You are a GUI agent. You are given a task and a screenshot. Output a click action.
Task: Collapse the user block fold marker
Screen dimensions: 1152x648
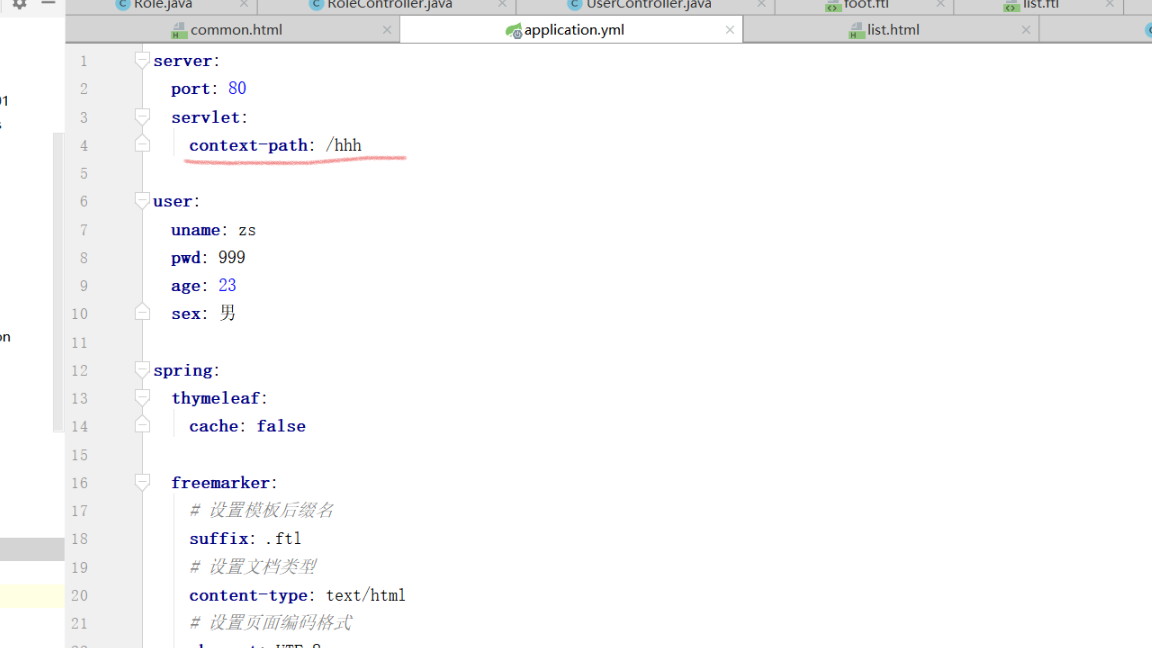(143, 201)
